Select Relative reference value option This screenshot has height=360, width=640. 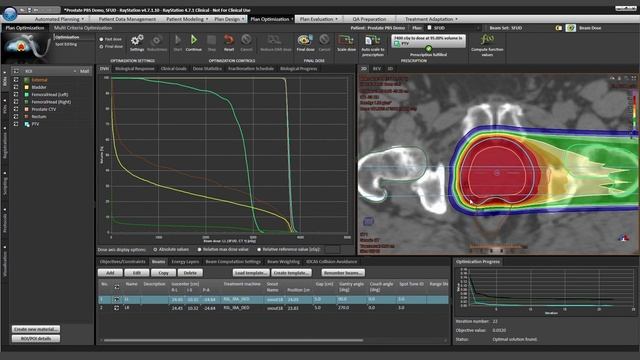[x=259, y=249]
